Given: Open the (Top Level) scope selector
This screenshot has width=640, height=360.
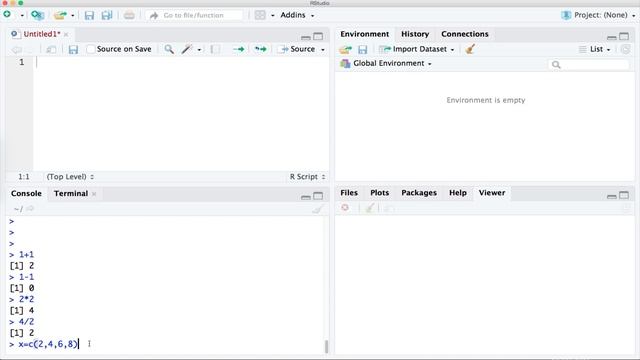Looking at the screenshot, I should tap(70, 177).
